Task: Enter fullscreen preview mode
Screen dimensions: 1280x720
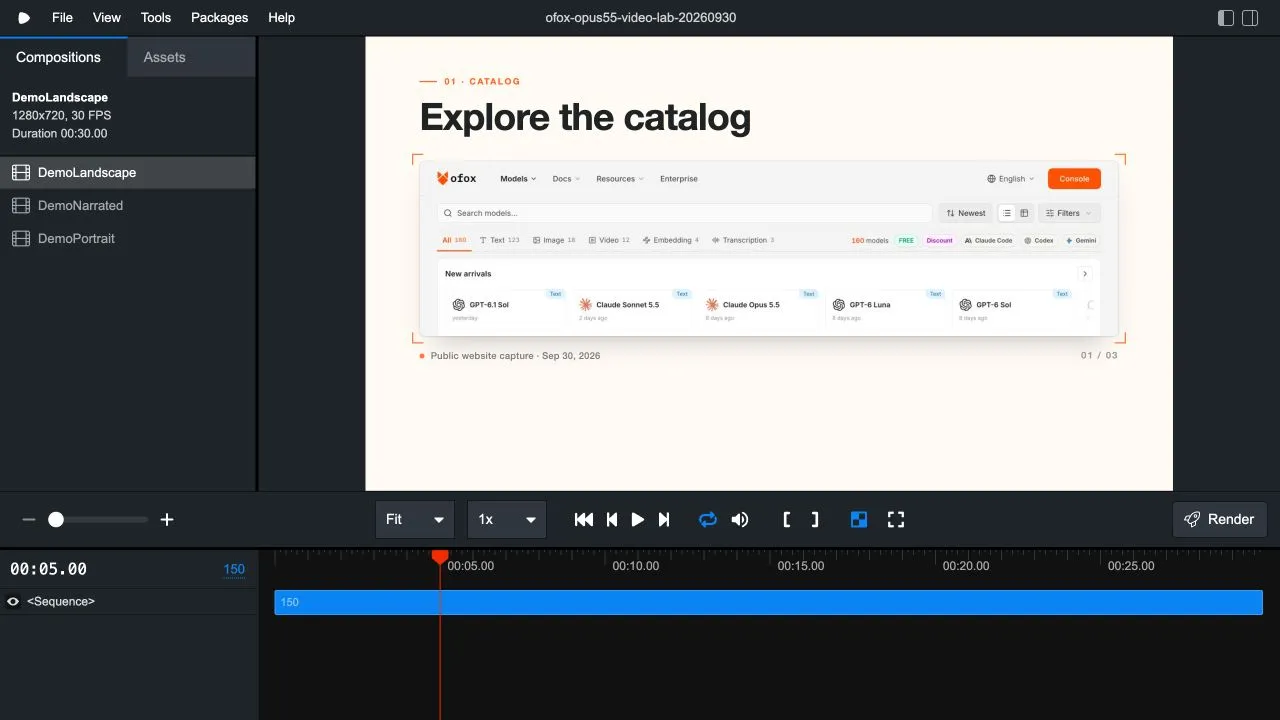Action: click(x=896, y=519)
